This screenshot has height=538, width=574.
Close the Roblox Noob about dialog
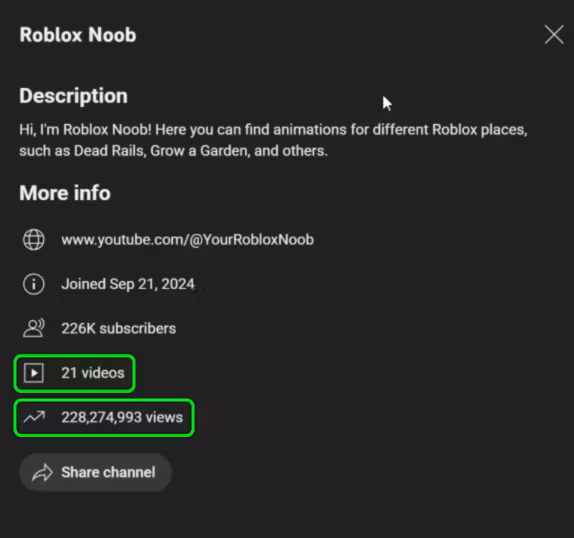554,35
